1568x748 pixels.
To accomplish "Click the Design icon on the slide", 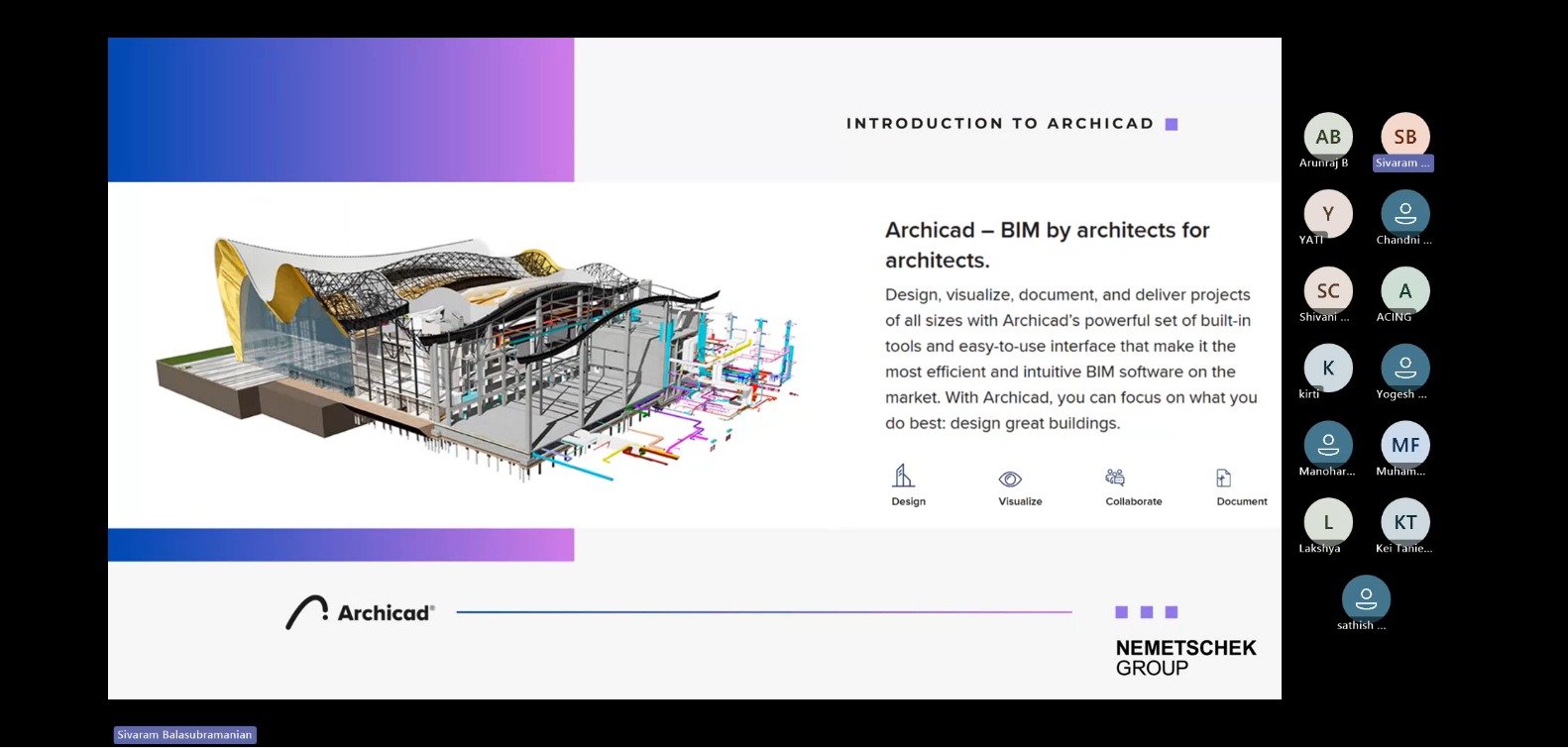I will [903, 477].
